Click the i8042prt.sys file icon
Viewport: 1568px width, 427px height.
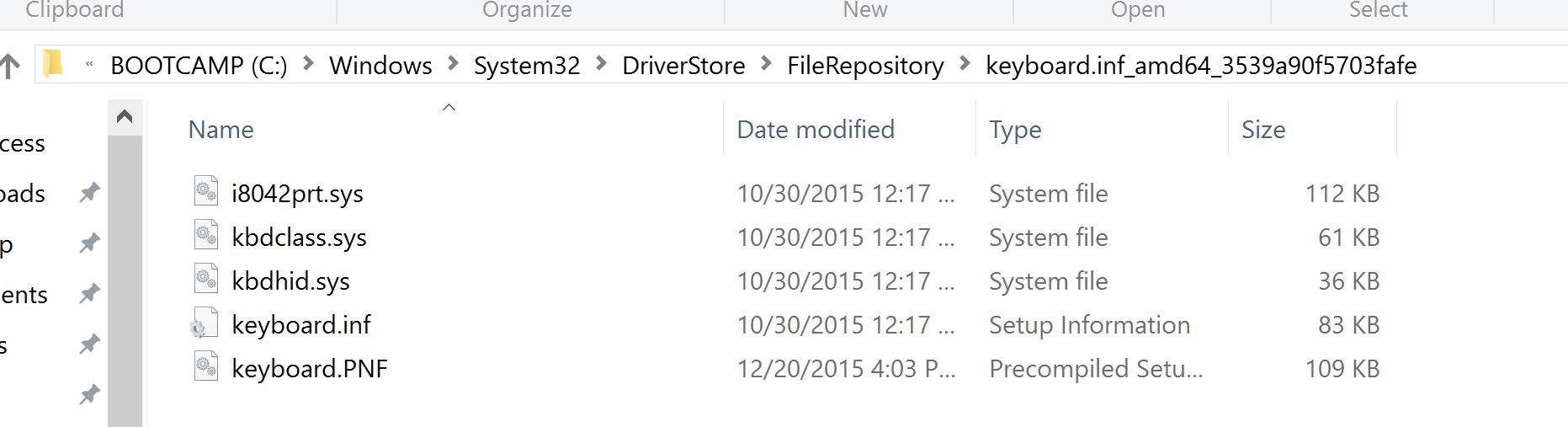[x=206, y=192]
